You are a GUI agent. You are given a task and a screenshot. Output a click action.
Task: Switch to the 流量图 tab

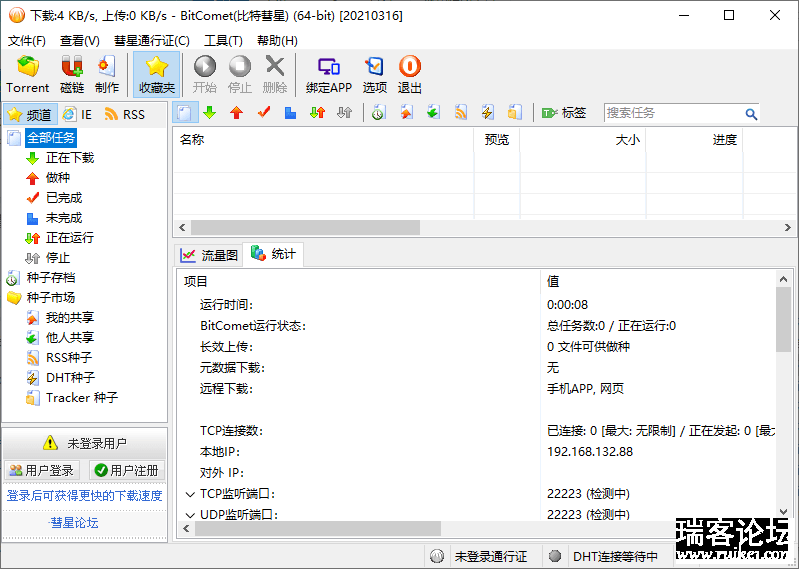(209, 255)
